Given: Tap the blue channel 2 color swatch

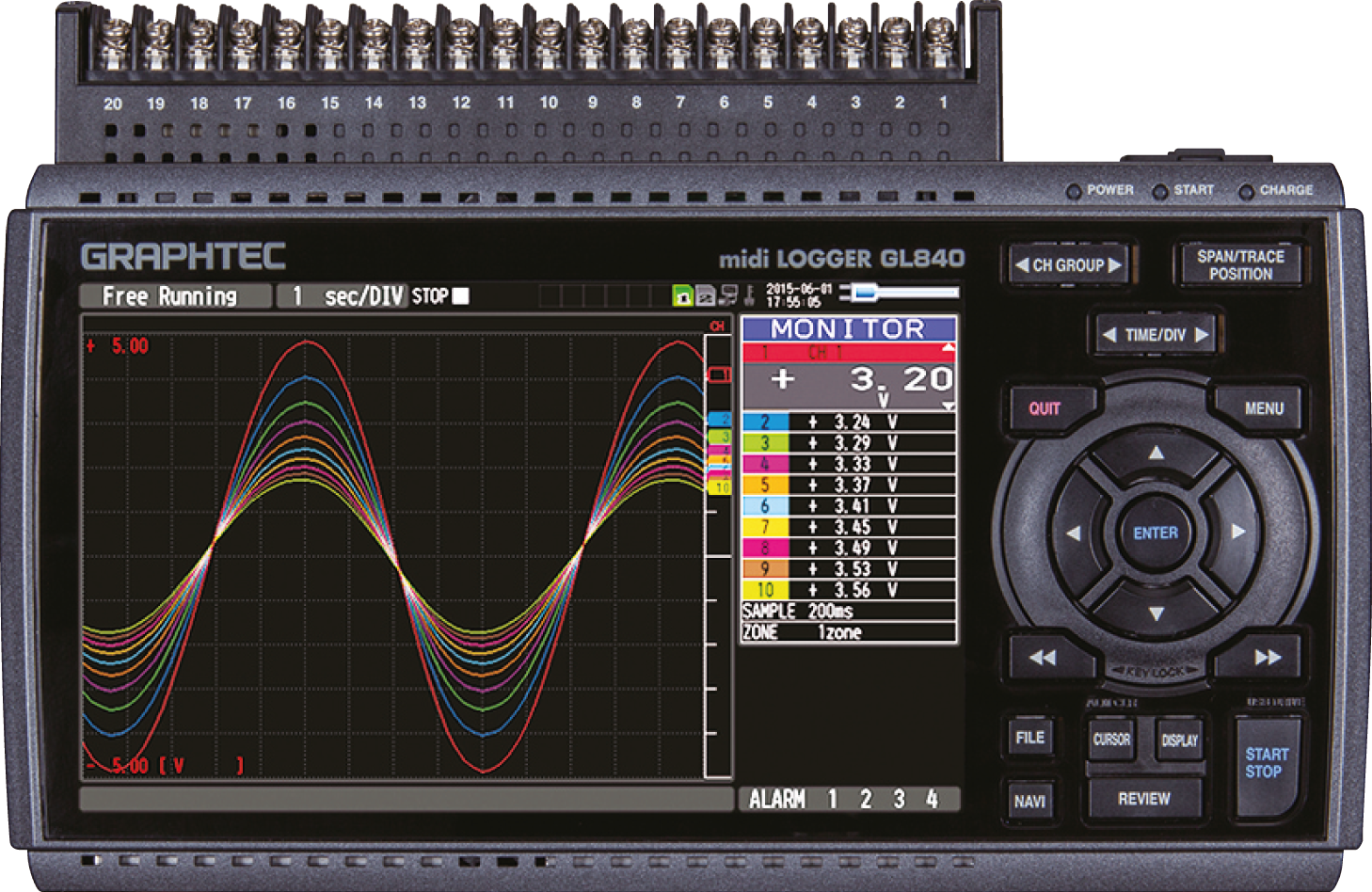Looking at the screenshot, I should coord(765,422).
